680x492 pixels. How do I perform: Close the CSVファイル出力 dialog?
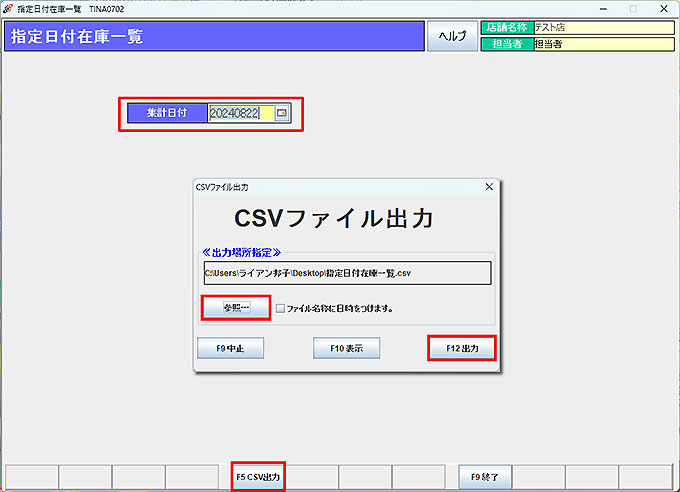pos(489,187)
